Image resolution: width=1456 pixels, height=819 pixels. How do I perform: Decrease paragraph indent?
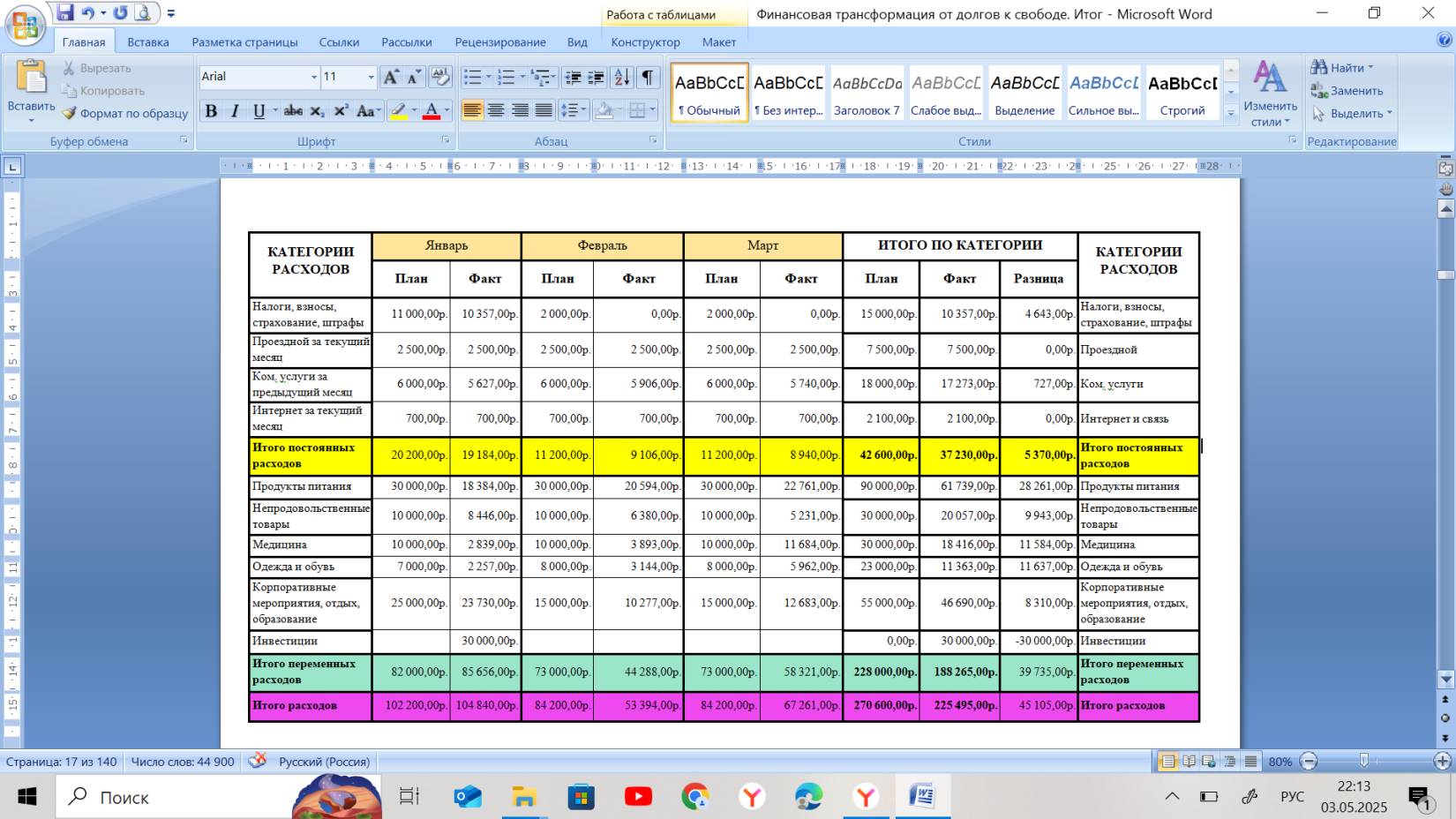pyautogui.click(x=573, y=78)
